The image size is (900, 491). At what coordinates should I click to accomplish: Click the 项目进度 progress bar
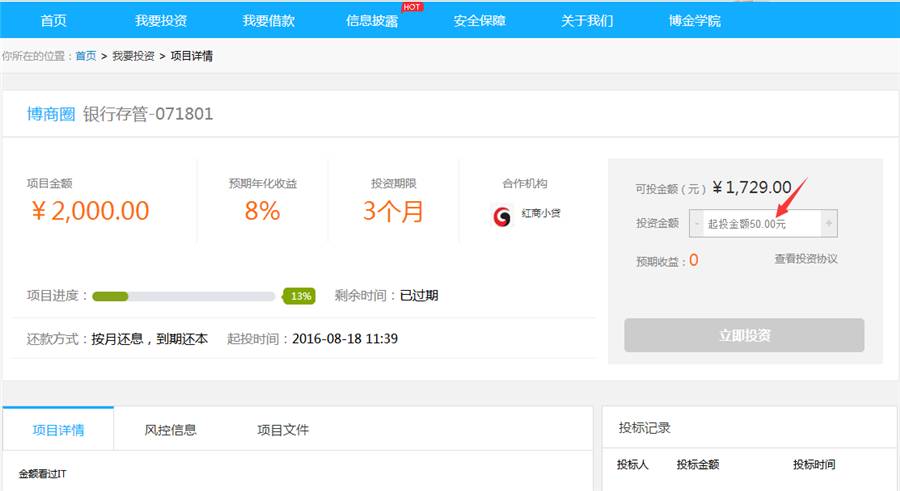click(x=183, y=296)
